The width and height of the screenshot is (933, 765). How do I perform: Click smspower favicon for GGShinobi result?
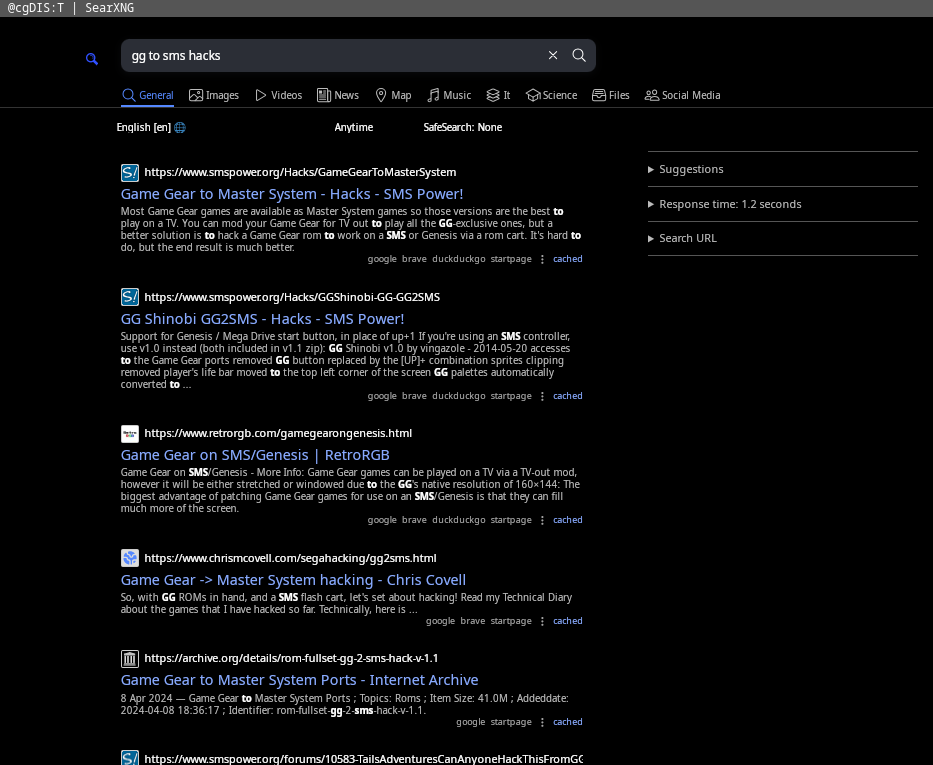[130, 297]
